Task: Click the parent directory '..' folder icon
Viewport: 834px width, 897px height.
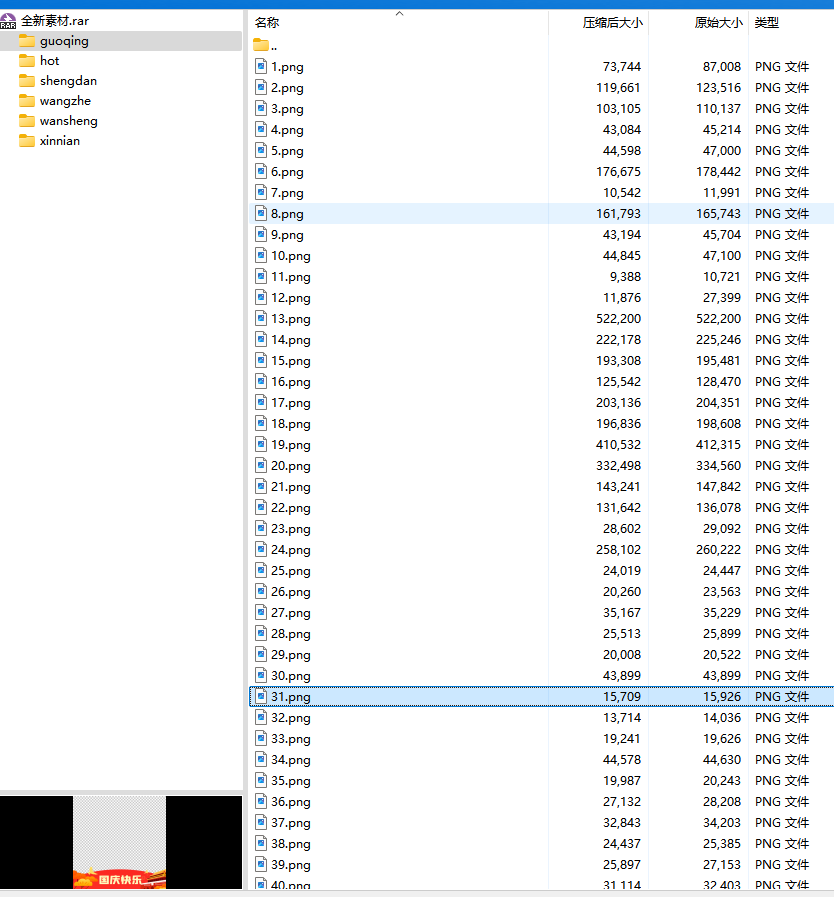Action: (261, 45)
